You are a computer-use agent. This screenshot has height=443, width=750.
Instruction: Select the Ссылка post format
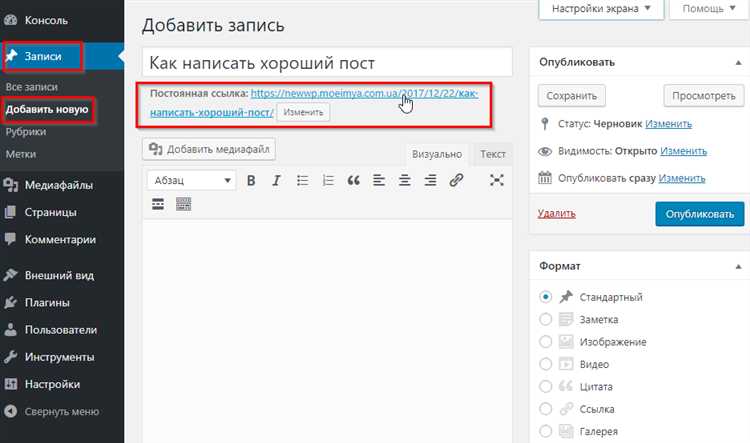click(545, 409)
